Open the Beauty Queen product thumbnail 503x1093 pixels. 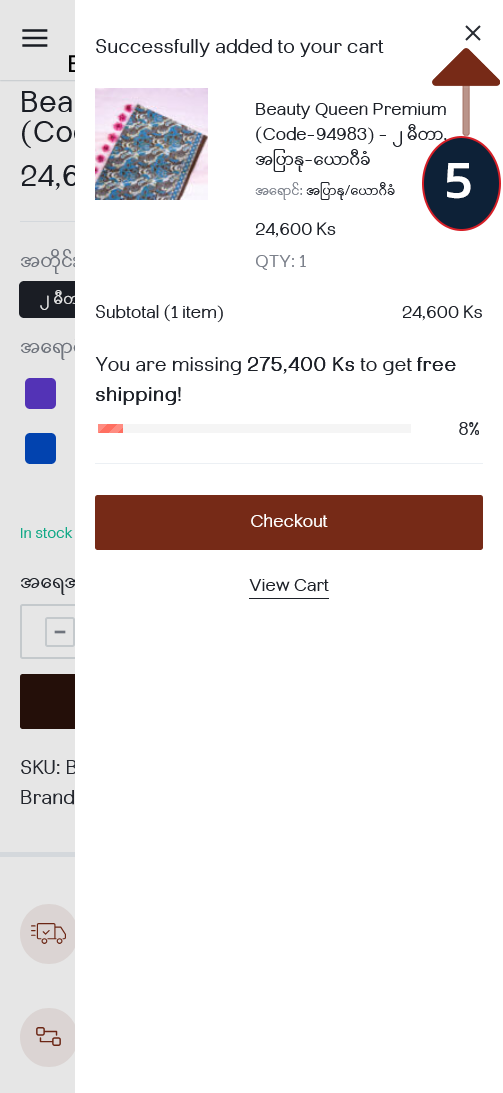coord(151,144)
